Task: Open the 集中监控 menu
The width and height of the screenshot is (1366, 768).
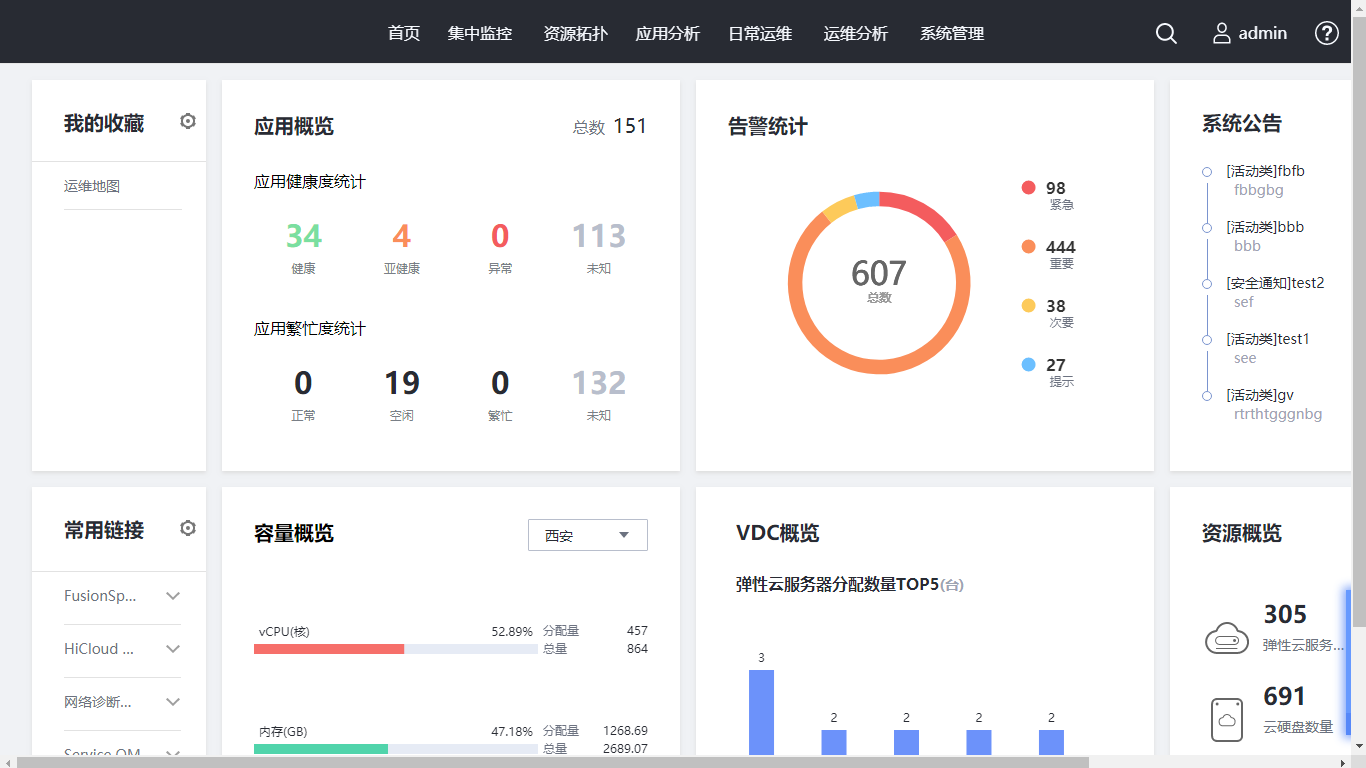Action: coord(480,33)
